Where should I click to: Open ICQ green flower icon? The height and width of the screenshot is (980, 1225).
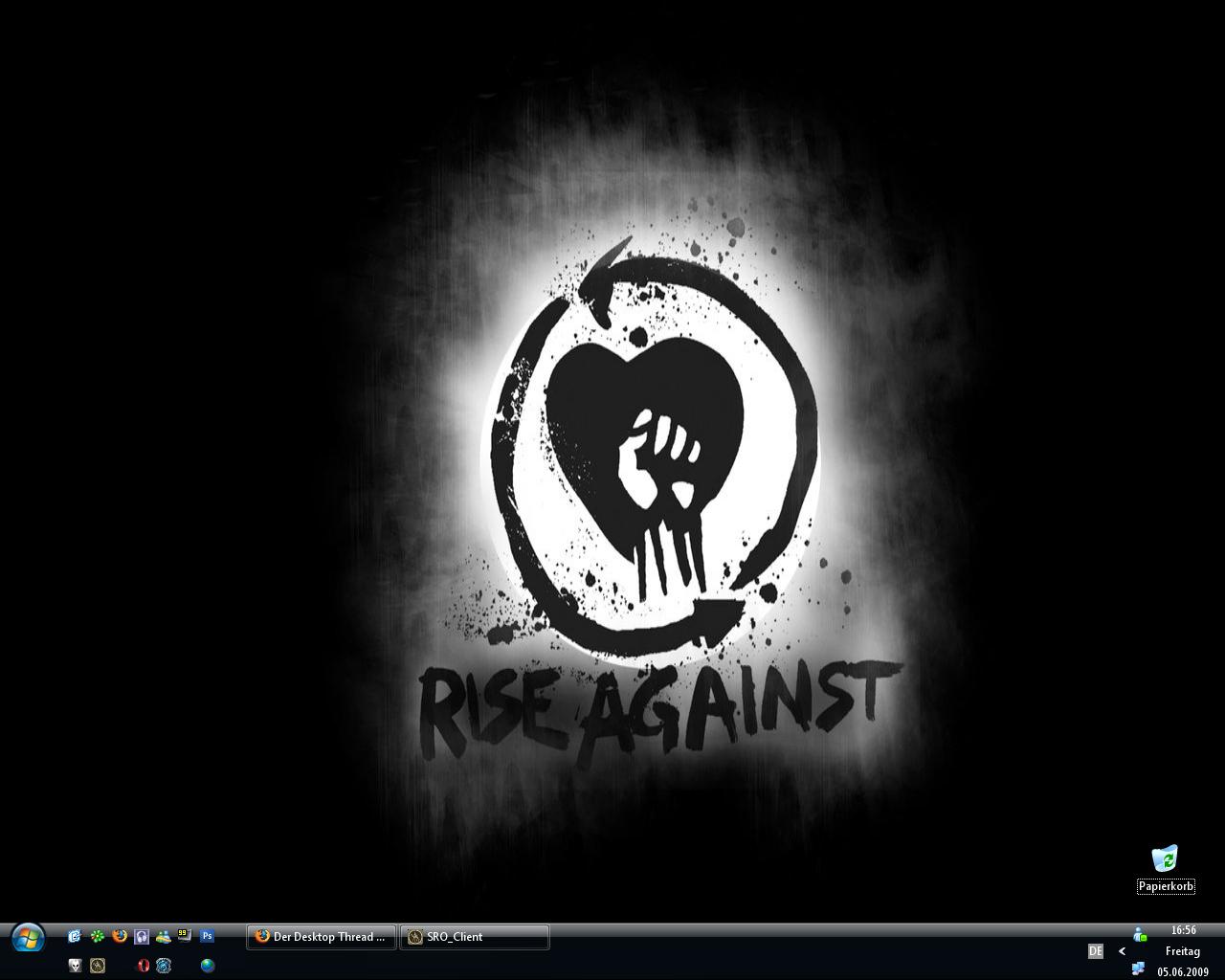[97, 936]
